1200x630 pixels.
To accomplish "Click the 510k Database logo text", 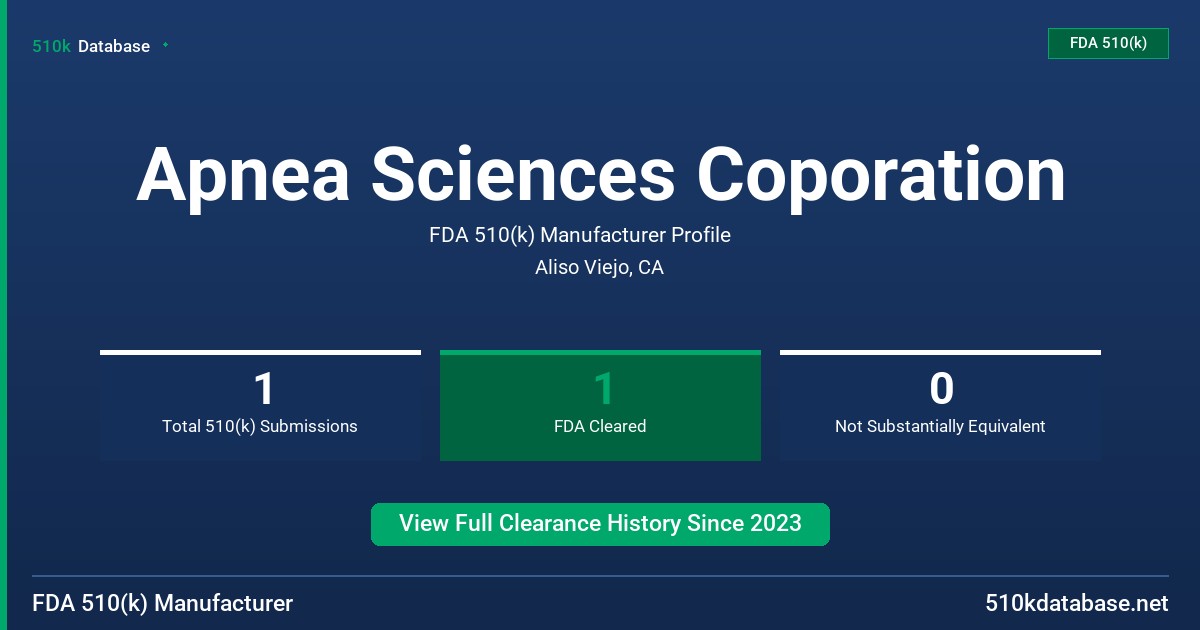I will click(x=91, y=46).
